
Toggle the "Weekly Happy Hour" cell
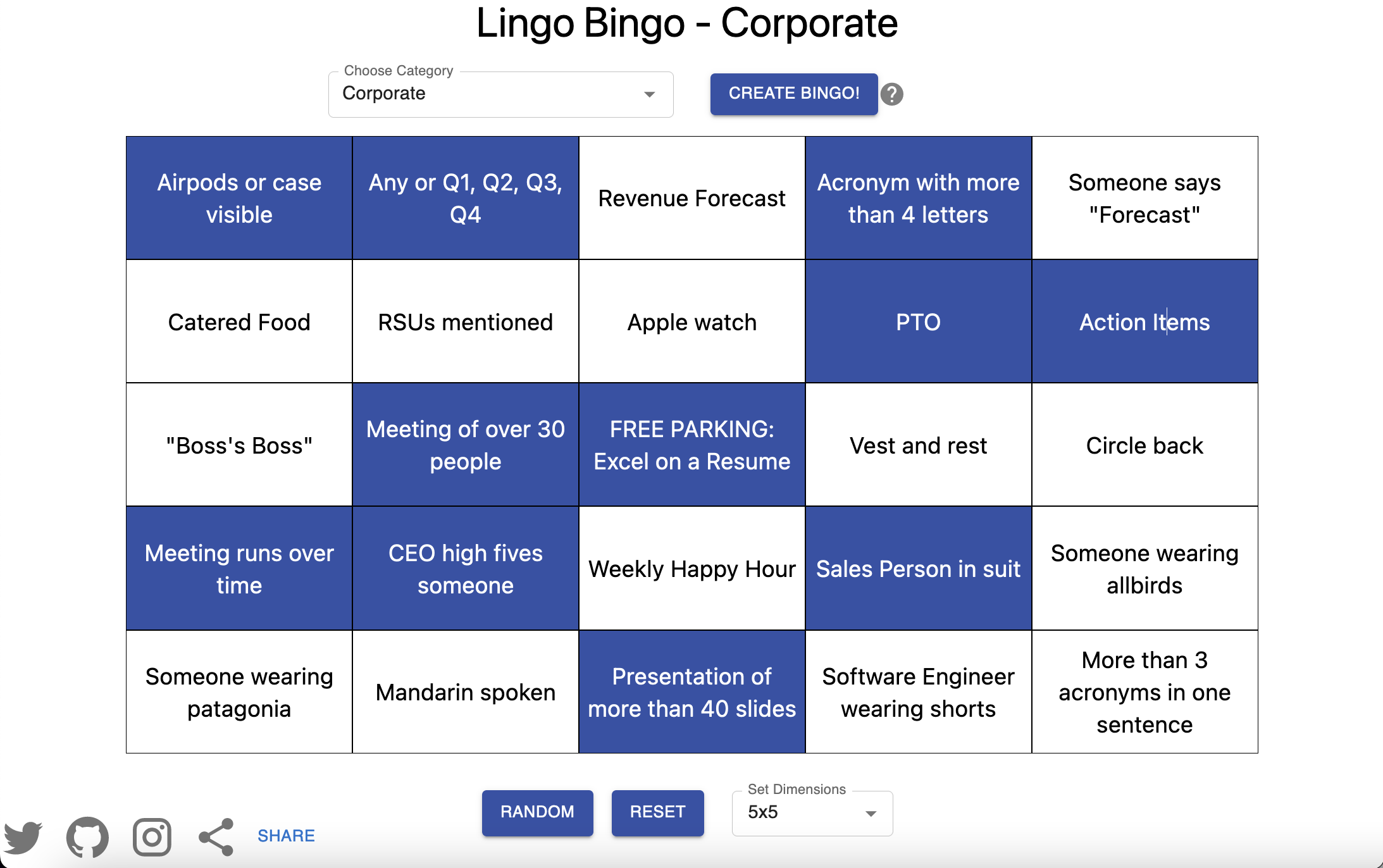coord(691,568)
